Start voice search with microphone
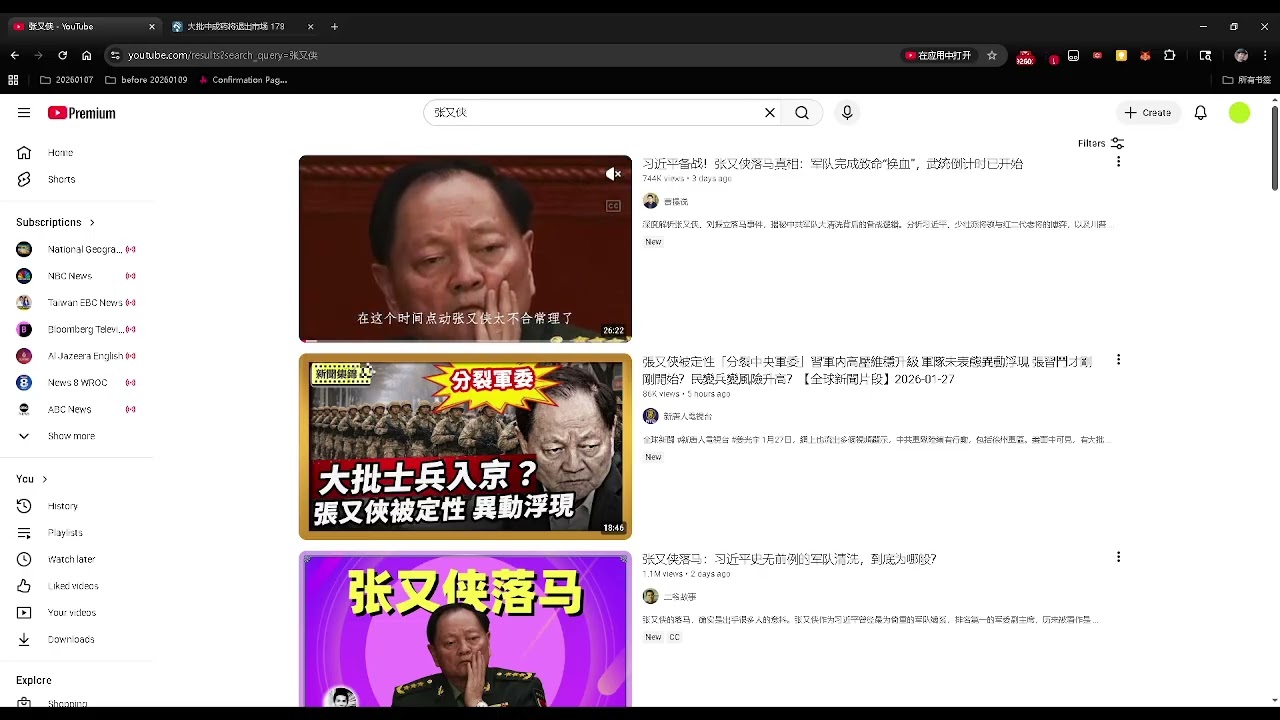Viewport: 1280px width, 720px height. pyautogui.click(x=847, y=113)
